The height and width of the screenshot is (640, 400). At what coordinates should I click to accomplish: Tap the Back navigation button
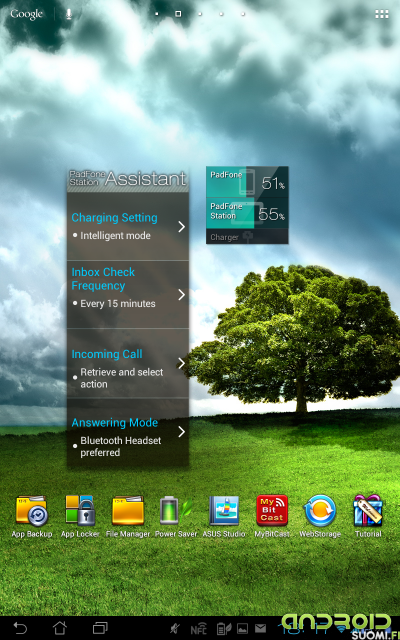[x=20, y=628]
